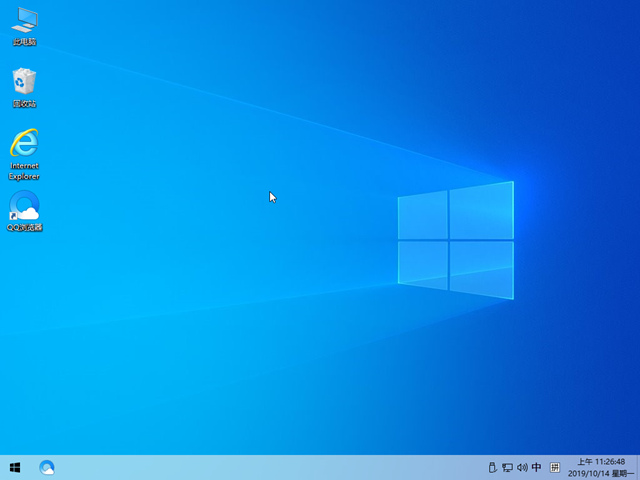Select the QQ浏览器 desktop shortcut icon
This screenshot has height=480, width=640.
24,205
